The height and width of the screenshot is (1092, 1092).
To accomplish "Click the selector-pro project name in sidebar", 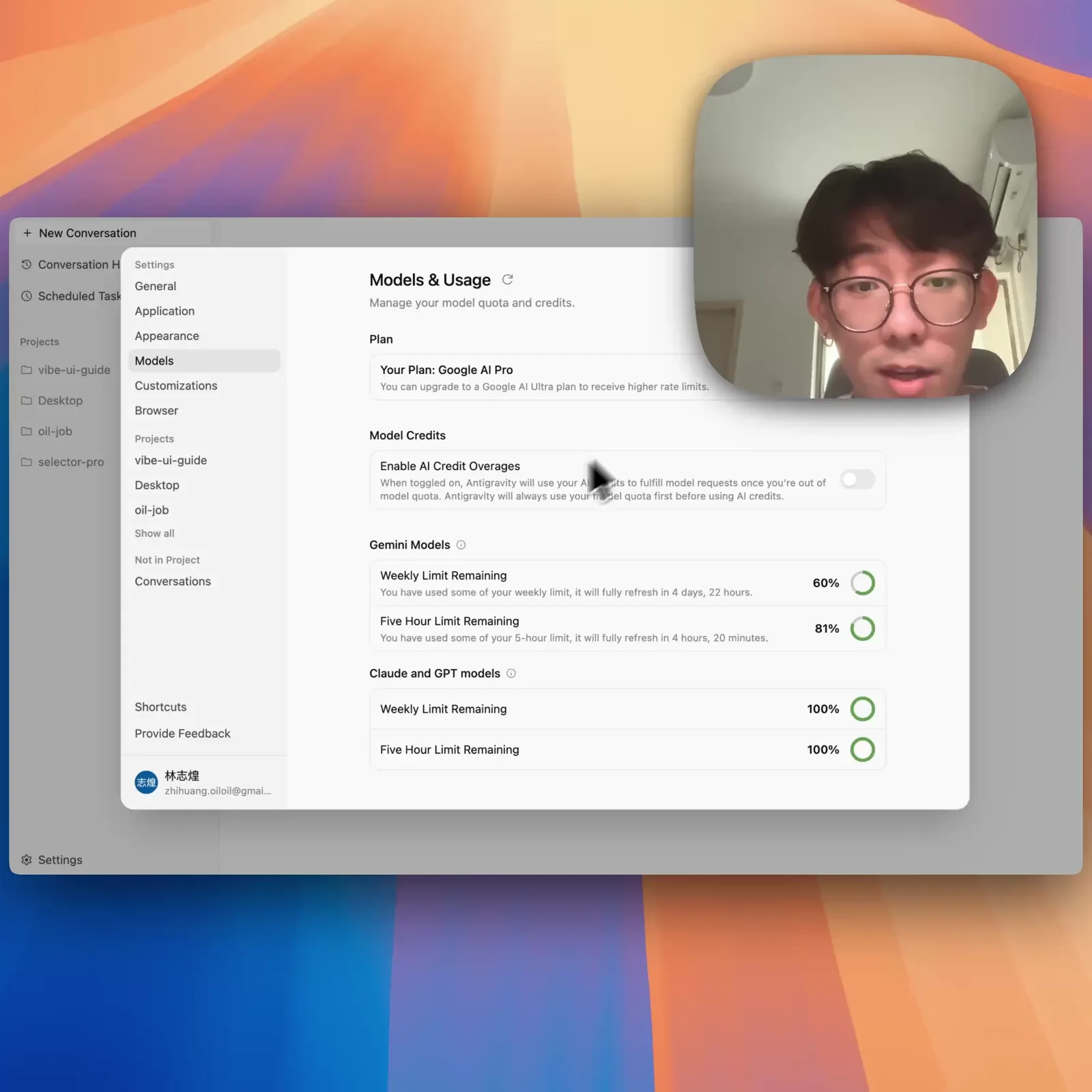I will pyautogui.click(x=71, y=462).
